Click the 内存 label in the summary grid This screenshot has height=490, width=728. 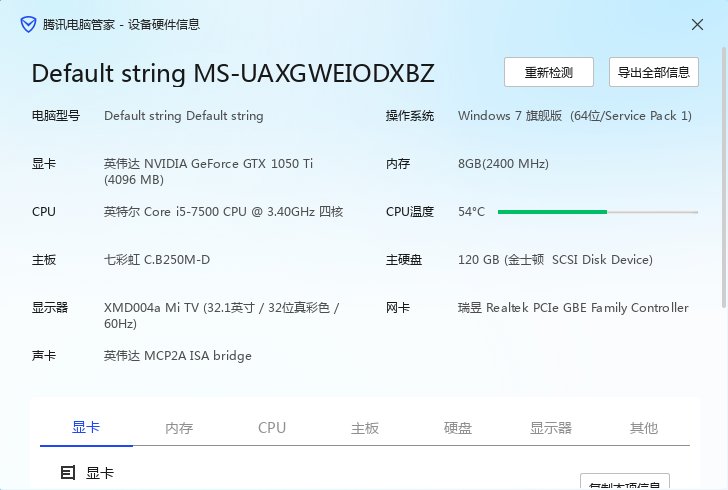click(398, 163)
